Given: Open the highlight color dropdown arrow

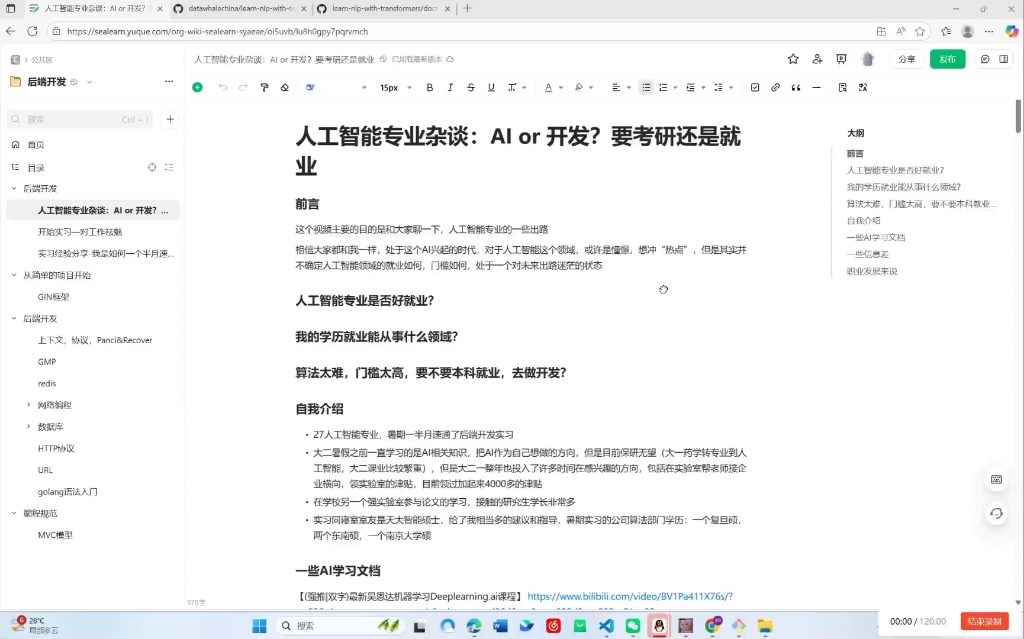Looking at the screenshot, I should (591, 88).
